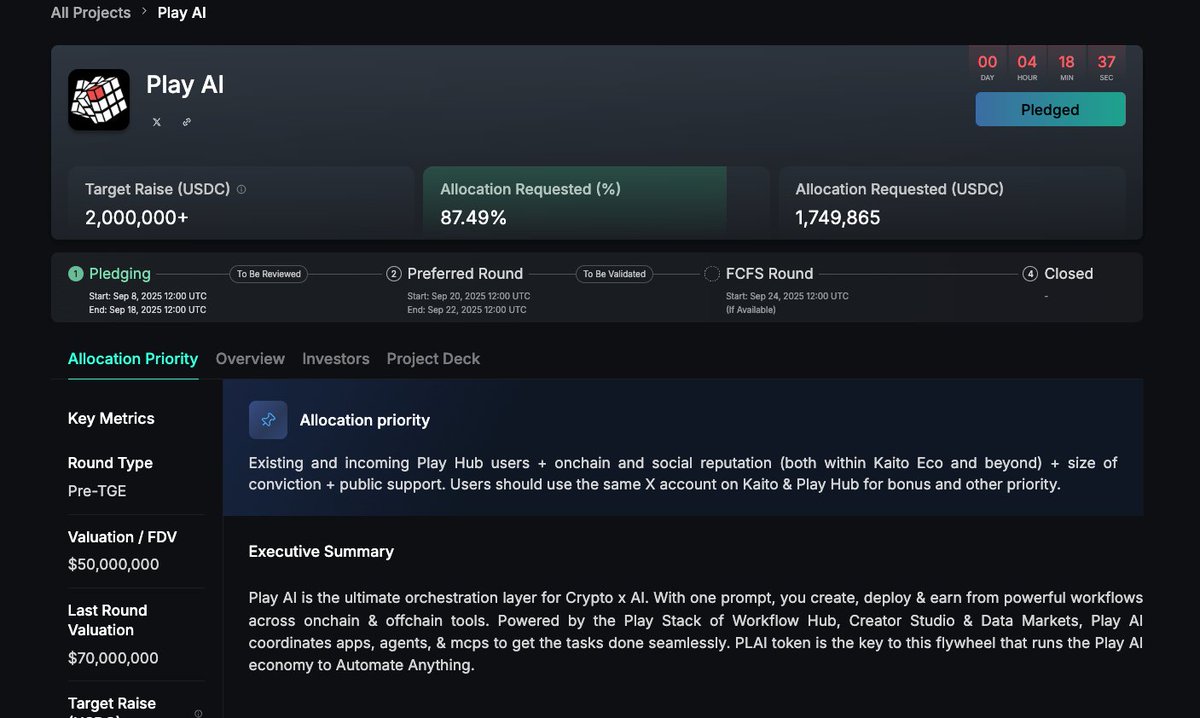
Task: Click the Pledged button
Action: [1050, 109]
